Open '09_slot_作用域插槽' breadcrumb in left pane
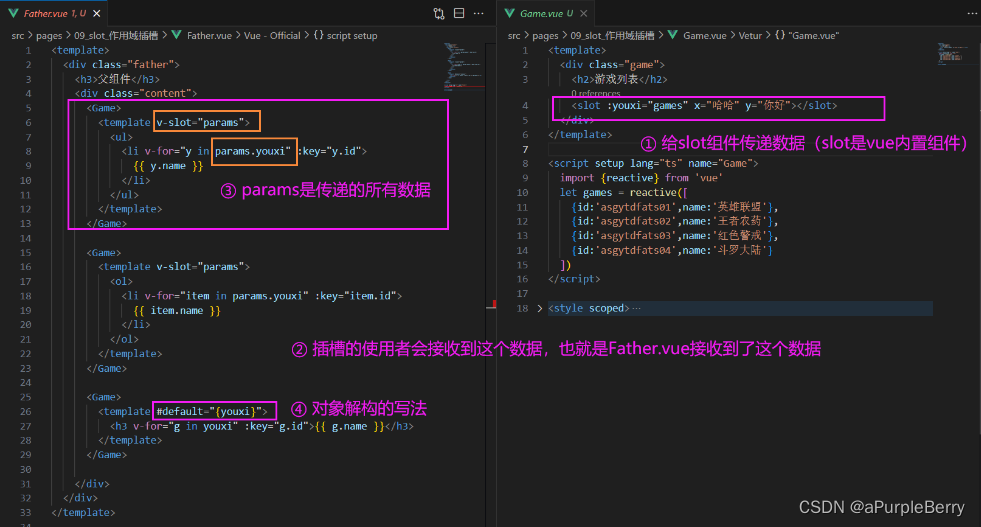This screenshot has height=527, width=981. tap(116, 36)
